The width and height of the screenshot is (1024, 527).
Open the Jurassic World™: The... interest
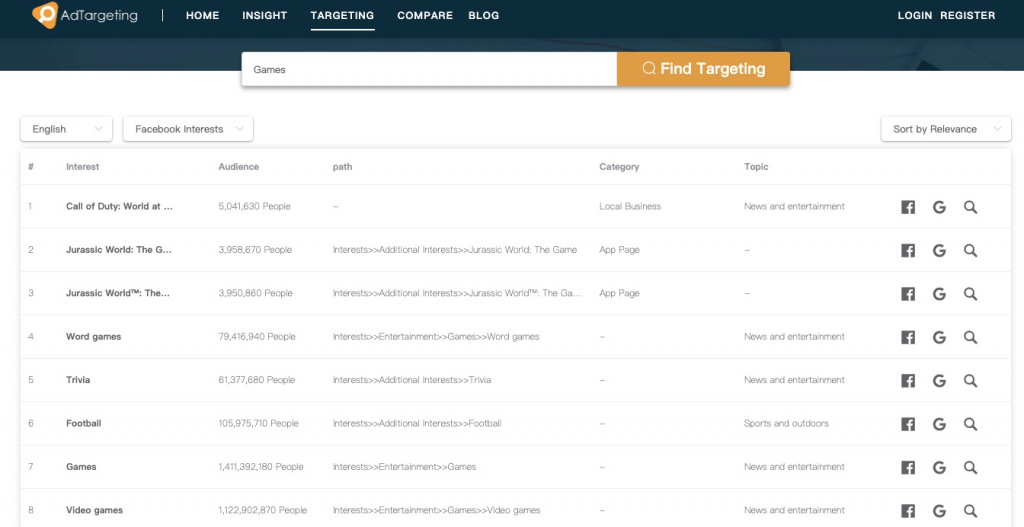pyautogui.click(x=118, y=293)
